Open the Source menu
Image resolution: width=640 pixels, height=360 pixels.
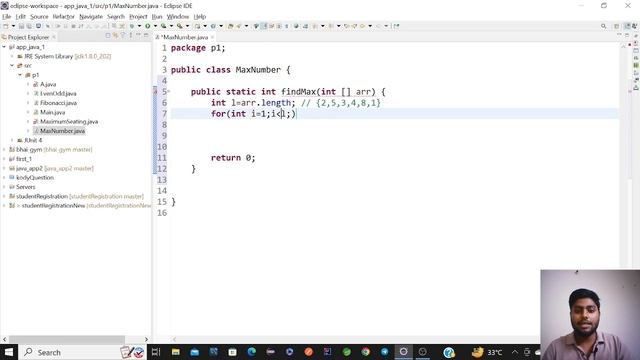(x=39, y=17)
